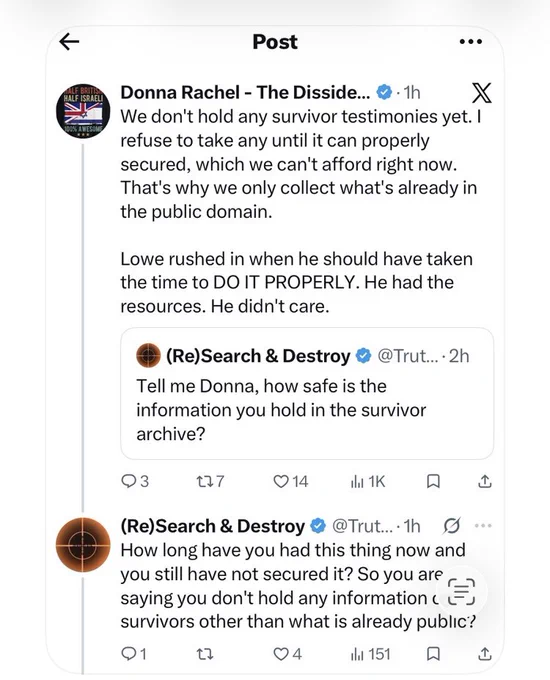This screenshot has width=550, height=680.
Task: Open (Re)Search & Destroy crosshair avatar in reply
Action: click(x=83, y=545)
